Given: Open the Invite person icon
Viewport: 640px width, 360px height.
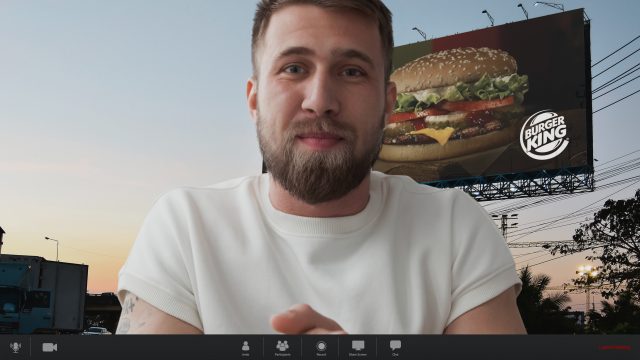Looking at the screenshot, I should [245, 346].
